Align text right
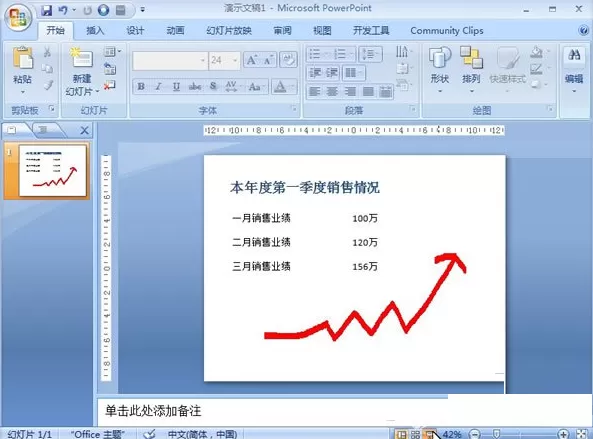Screen dimensions: 593x439 click(x=350, y=92)
